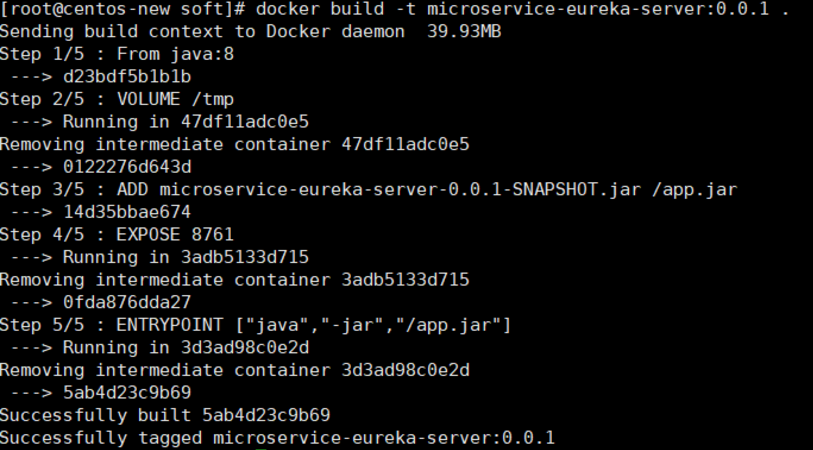Image resolution: width=813 pixels, height=450 pixels.
Task: Click the layer hash 14d35bbae674
Action: coord(127,212)
